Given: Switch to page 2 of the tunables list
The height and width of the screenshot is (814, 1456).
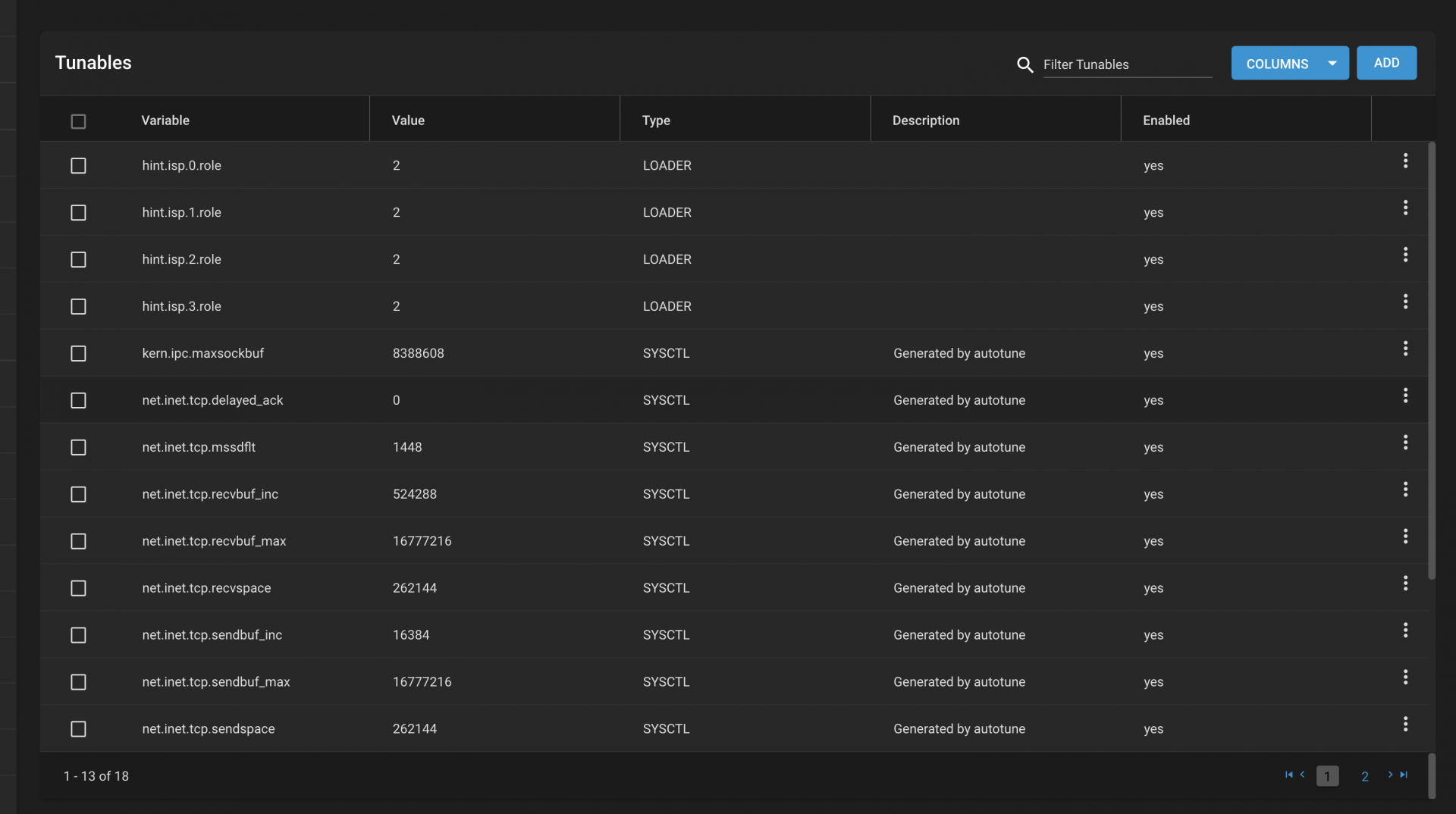Looking at the screenshot, I should pos(1364,776).
